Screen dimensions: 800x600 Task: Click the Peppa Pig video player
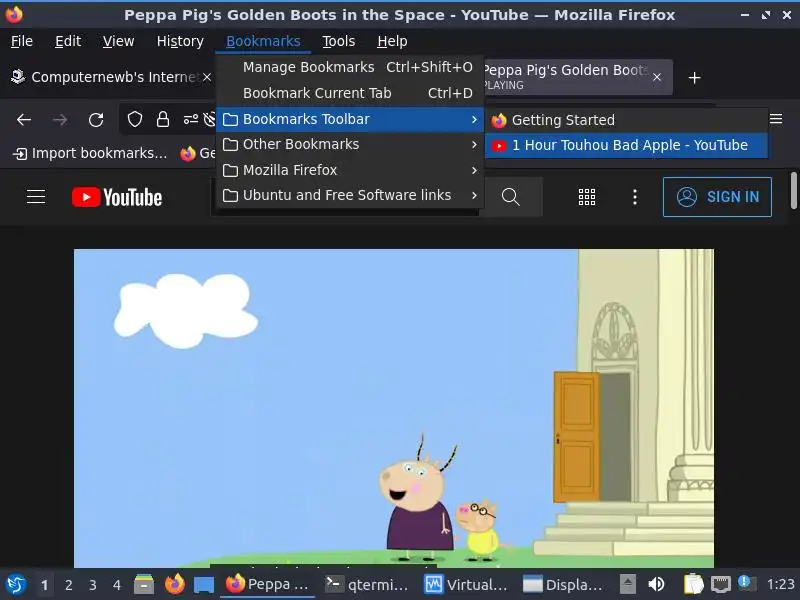click(x=394, y=408)
